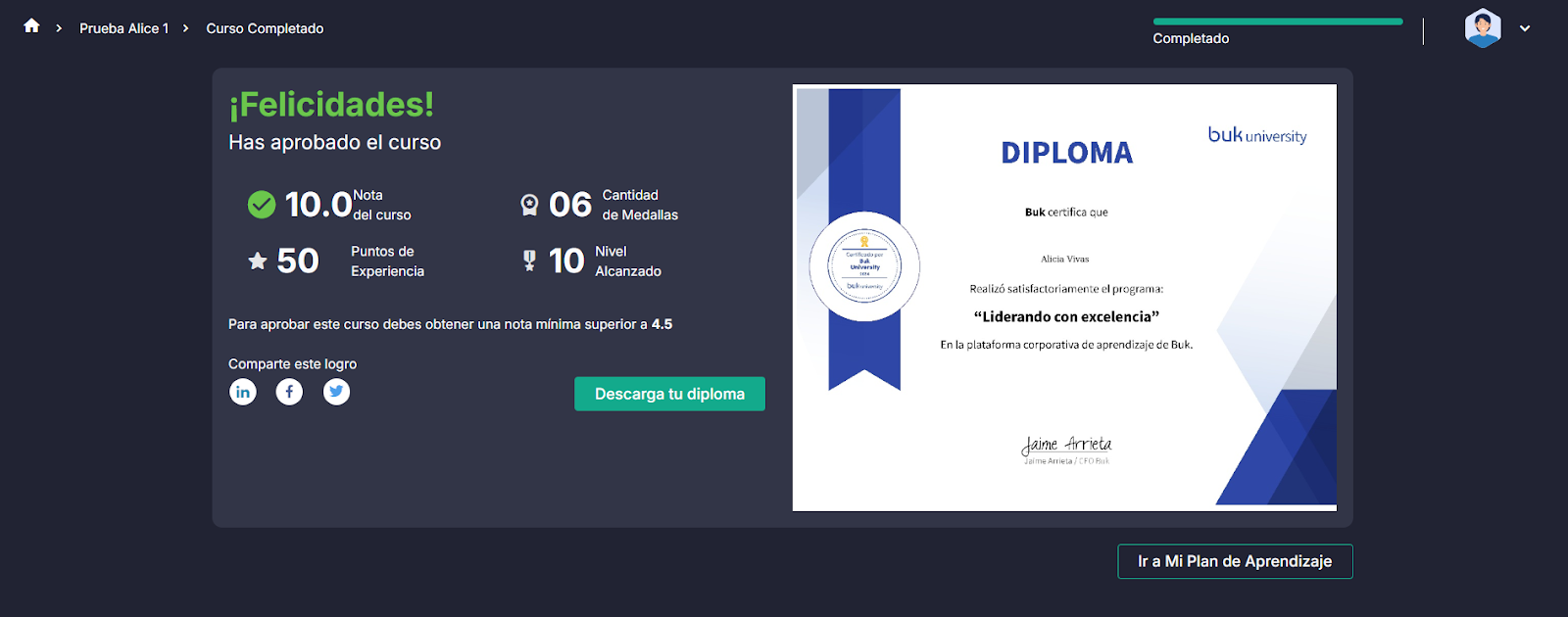Viewport: 1568px width, 617px height.
Task: Click Descarga tu diploma button
Action: [x=669, y=394]
